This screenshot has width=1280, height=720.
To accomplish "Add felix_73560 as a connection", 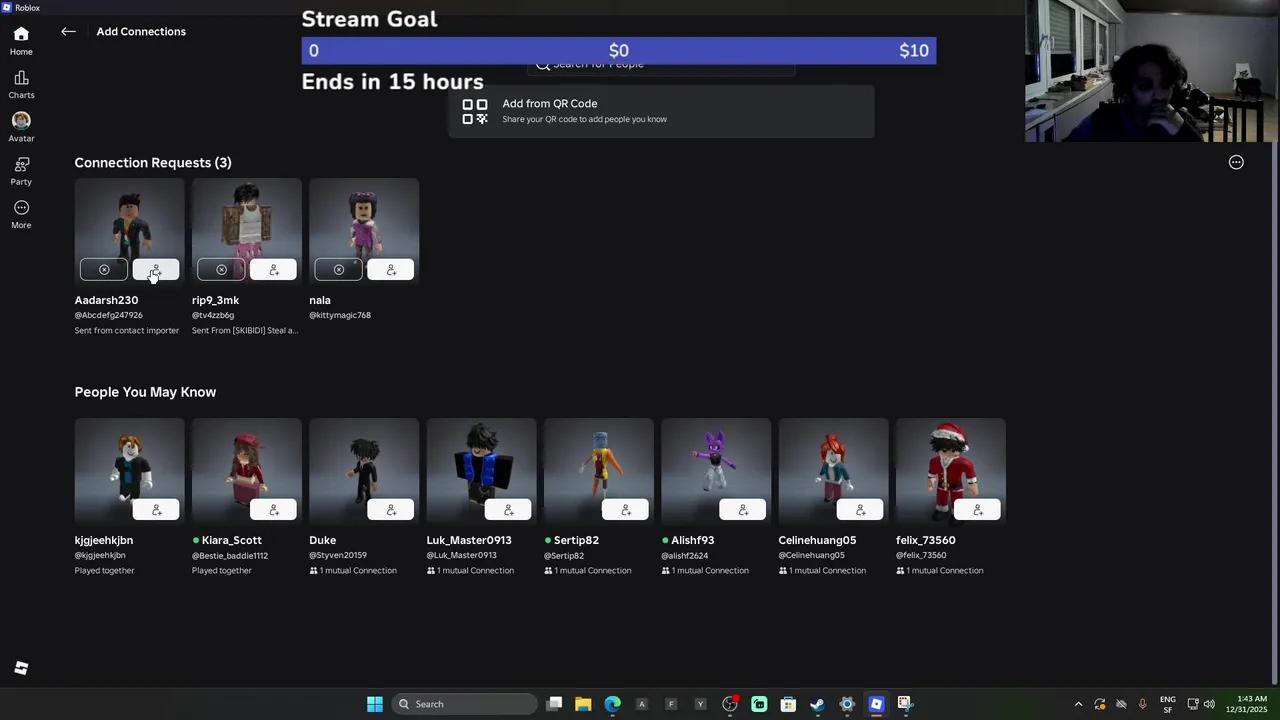I will tap(977, 510).
